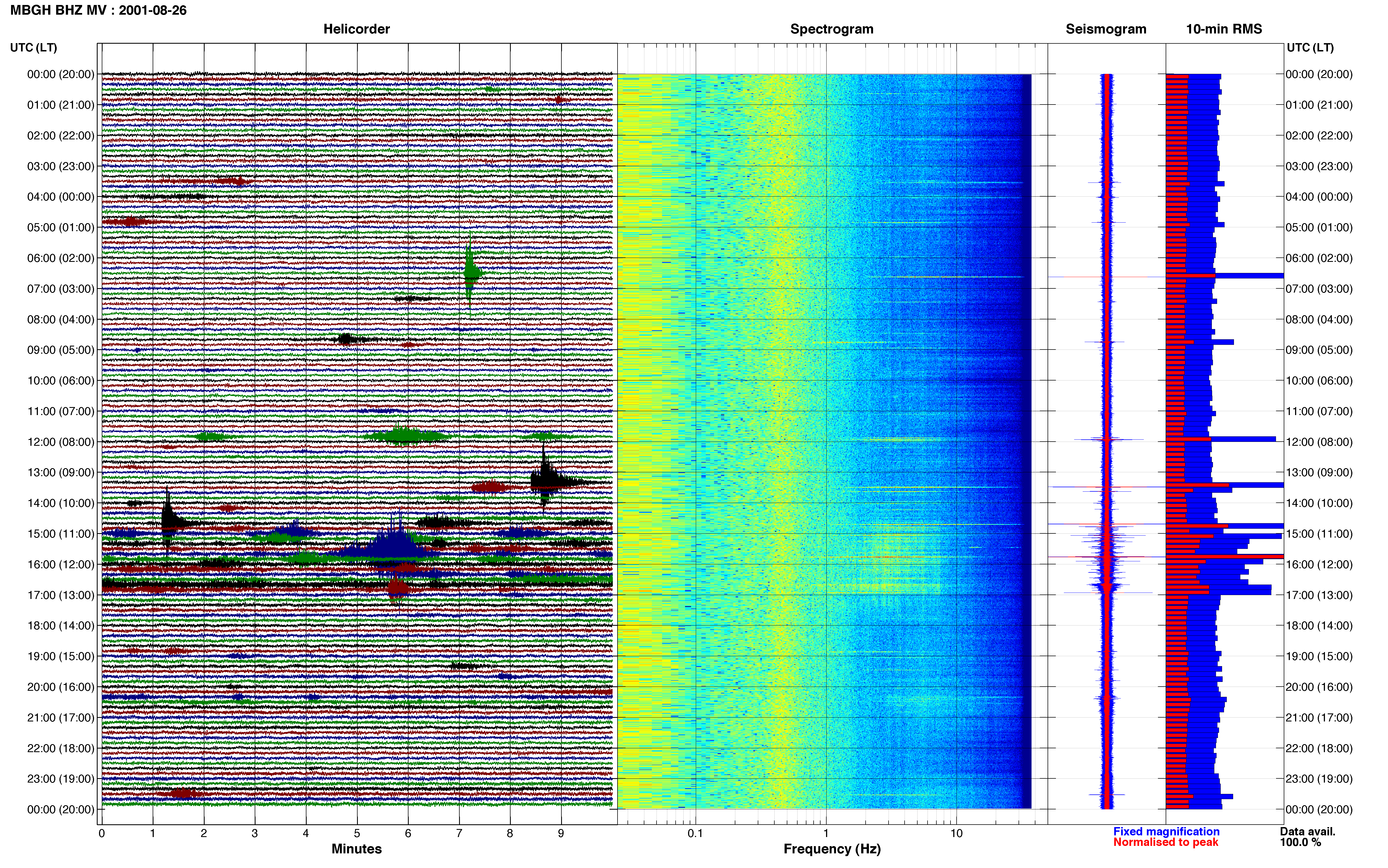The height and width of the screenshot is (868, 1388).
Task: Click the Spectrogram panel heading
Action: 832,29
